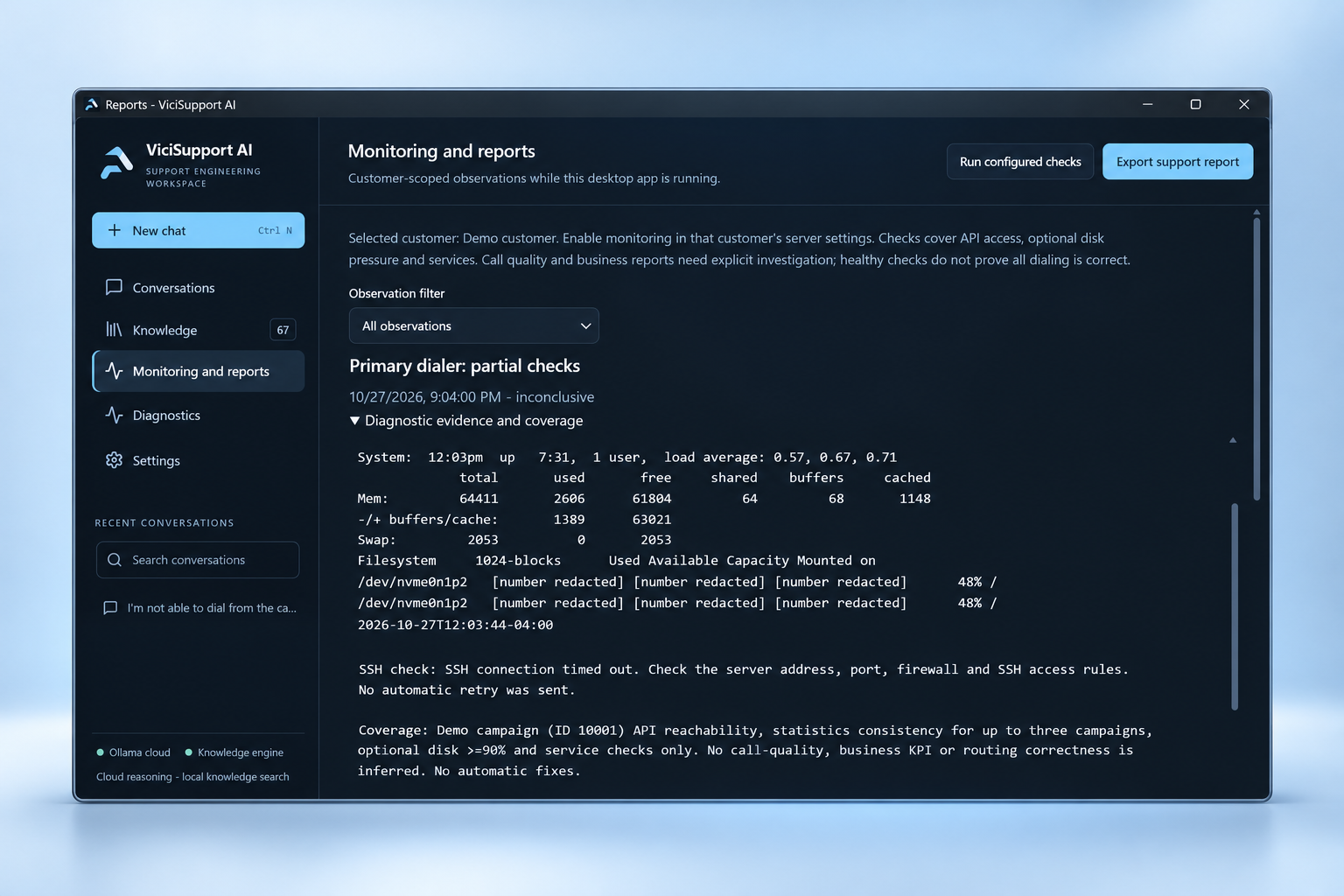Click the title bar app icon
The height and width of the screenshot is (896, 1344).
tap(92, 104)
